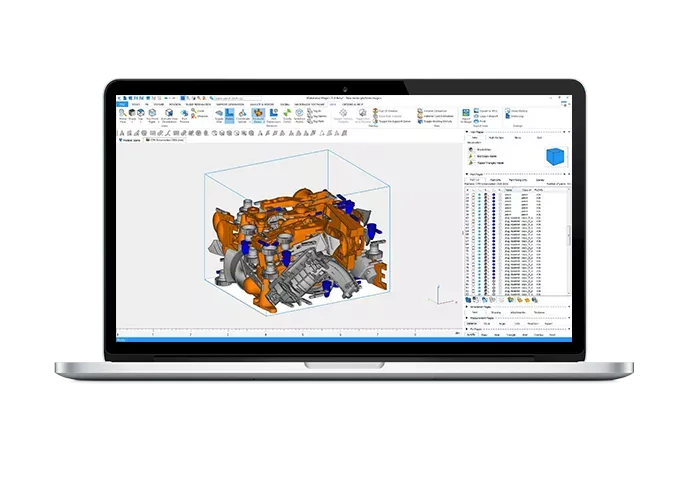Open Part Pages panel options arrow
The height and width of the screenshot is (480, 690).
tap(569, 174)
